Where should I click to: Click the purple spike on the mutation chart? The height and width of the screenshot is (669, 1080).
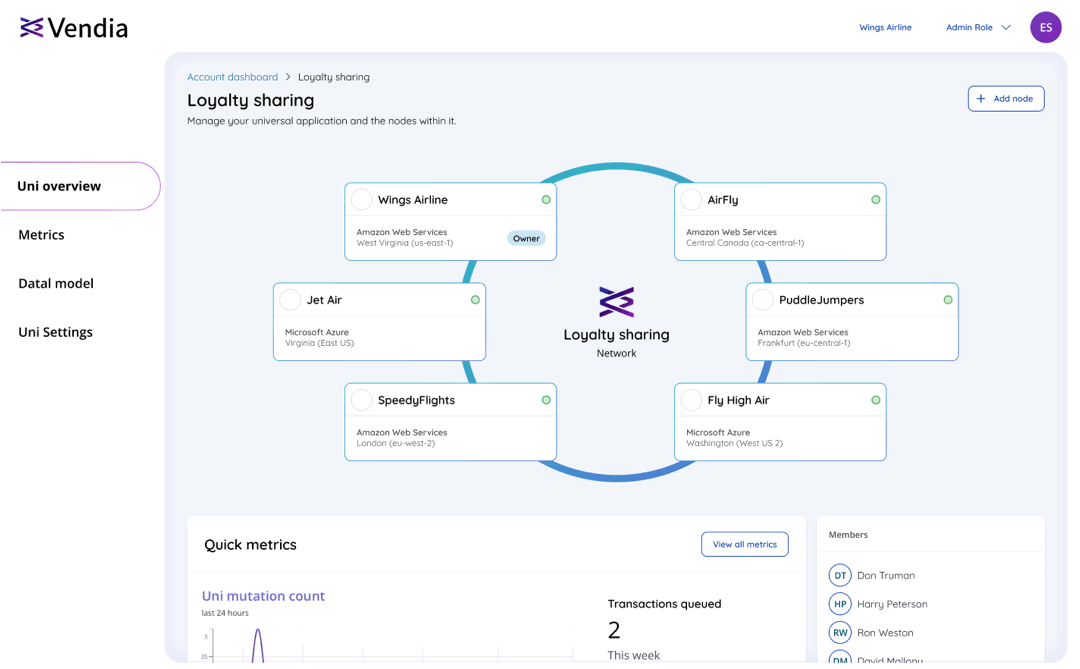click(x=258, y=644)
